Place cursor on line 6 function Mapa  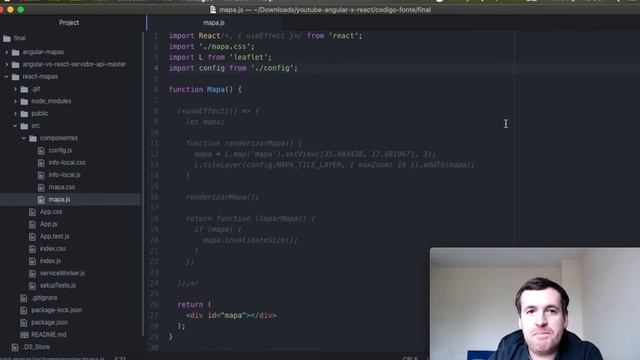[x=205, y=89]
